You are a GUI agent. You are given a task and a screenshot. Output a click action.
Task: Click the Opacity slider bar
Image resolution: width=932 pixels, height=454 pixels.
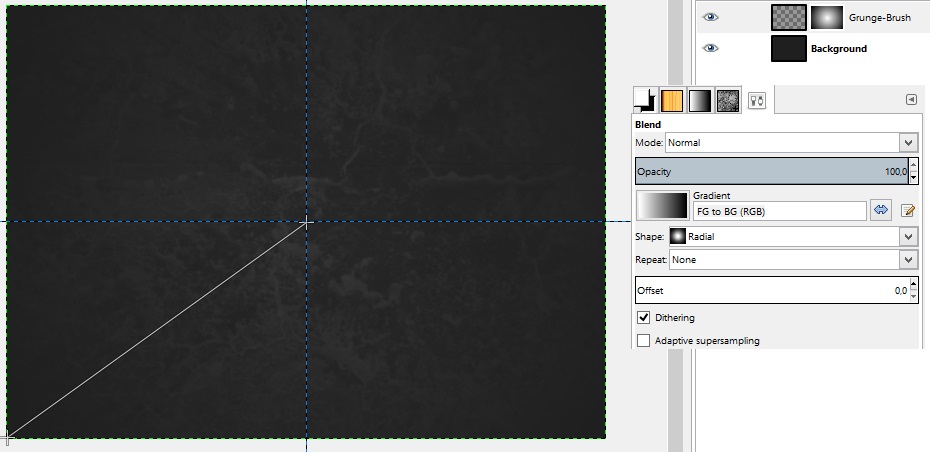point(772,171)
